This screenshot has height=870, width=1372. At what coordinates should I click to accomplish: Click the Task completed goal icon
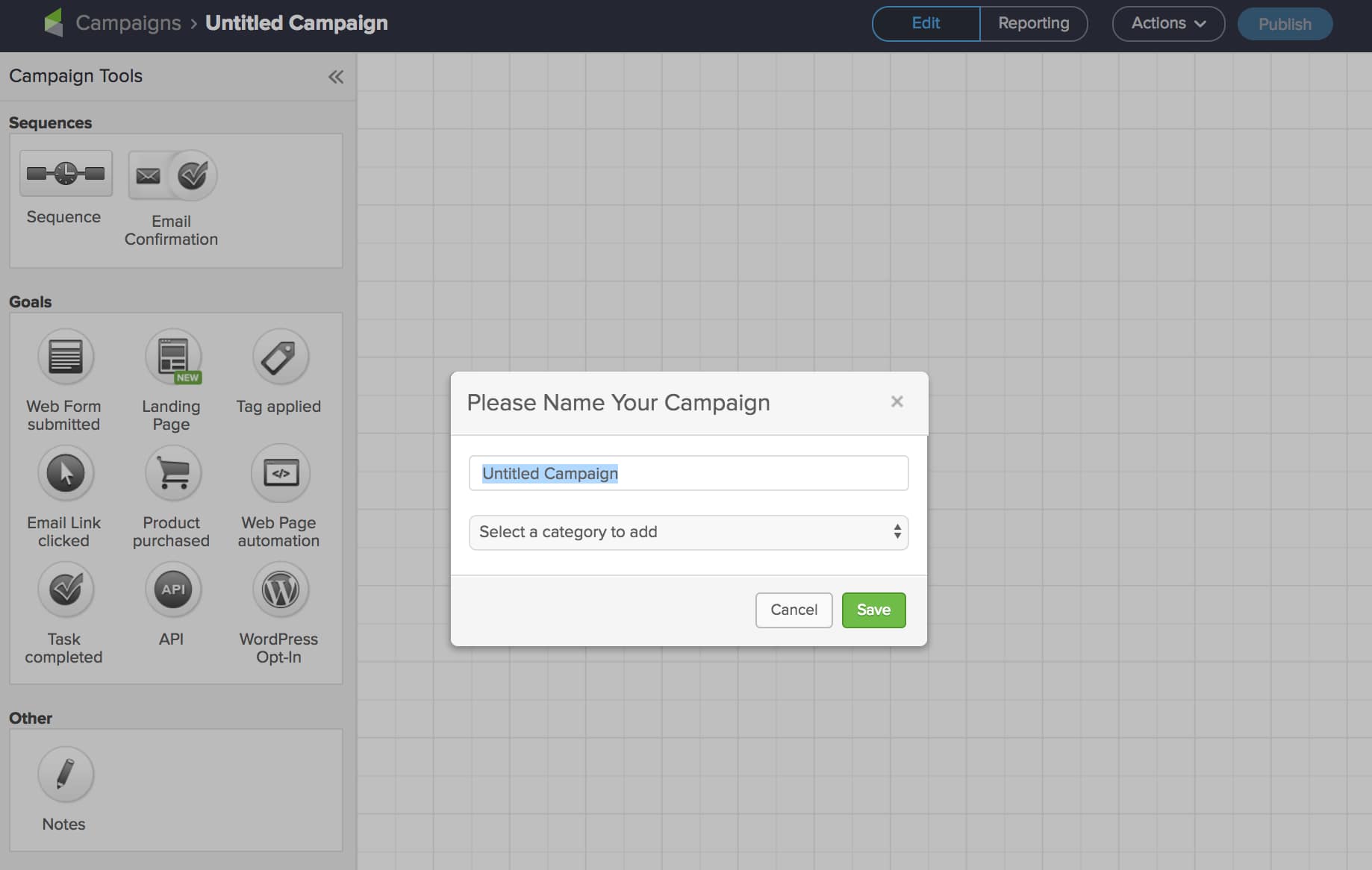click(65, 589)
